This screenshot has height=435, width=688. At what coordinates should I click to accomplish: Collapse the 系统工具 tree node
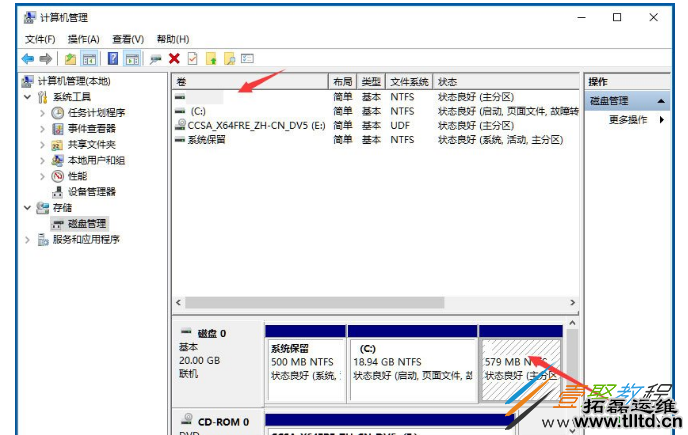tap(27, 97)
